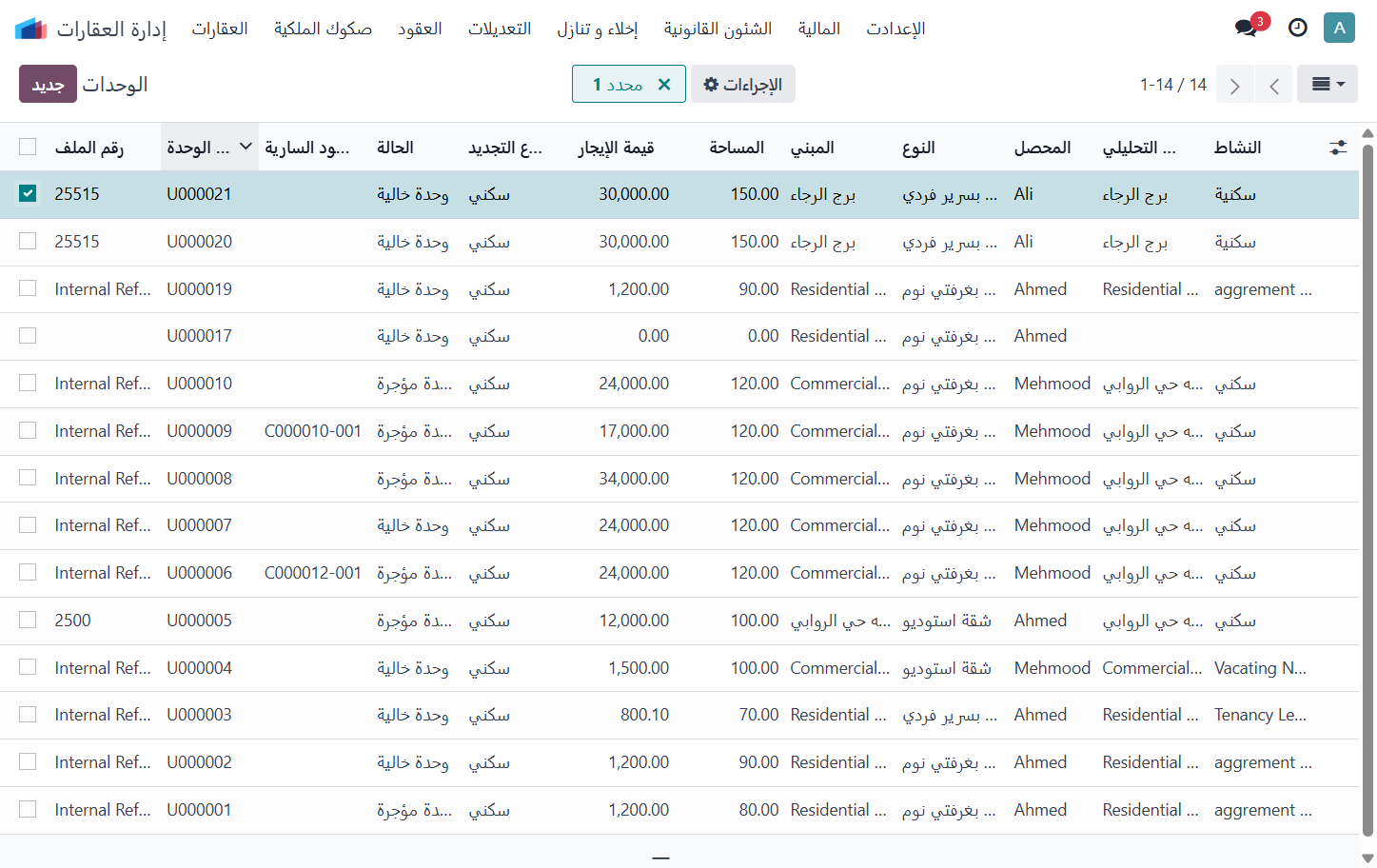Click unit U000007 cell

point(199,525)
